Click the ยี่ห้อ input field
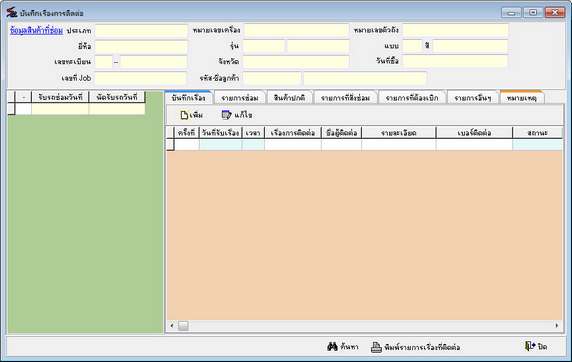The width and height of the screenshot is (572, 362). pyautogui.click(x=141, y=46)
